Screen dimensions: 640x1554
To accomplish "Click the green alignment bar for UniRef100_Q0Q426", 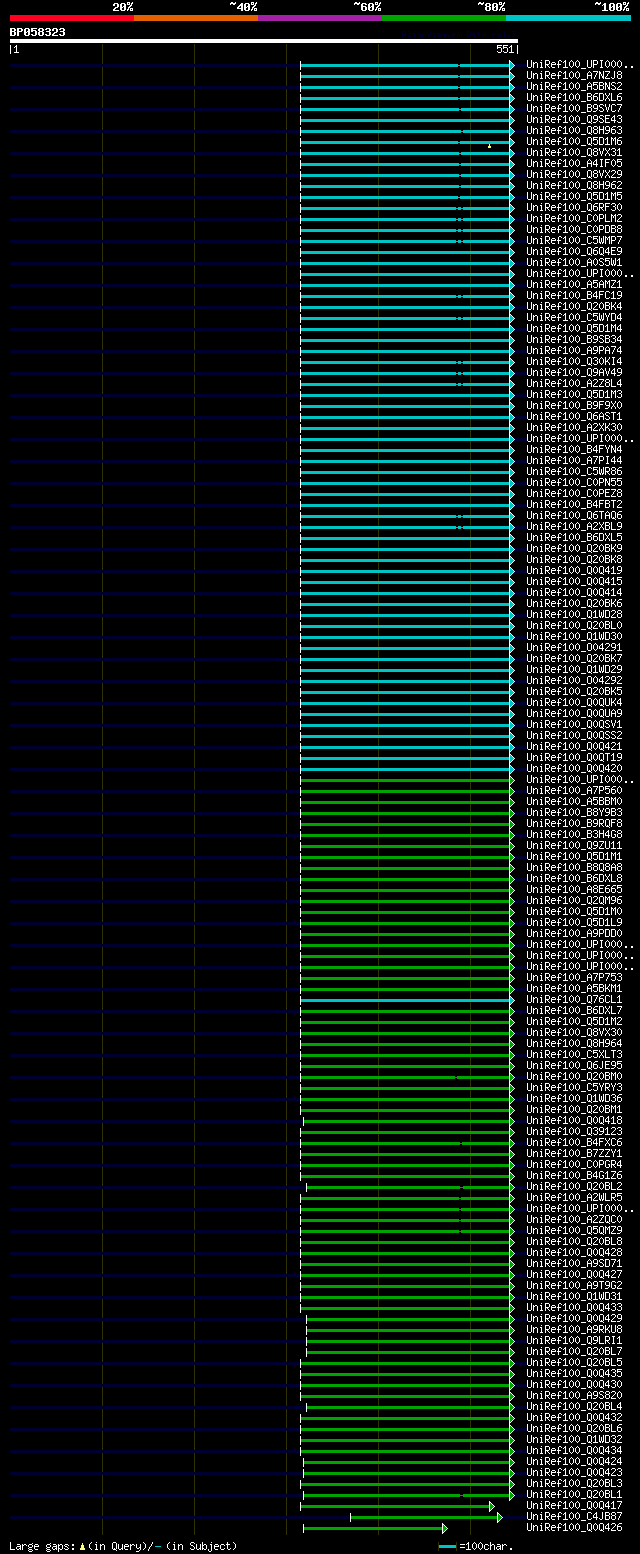I will coord(375,1528).
